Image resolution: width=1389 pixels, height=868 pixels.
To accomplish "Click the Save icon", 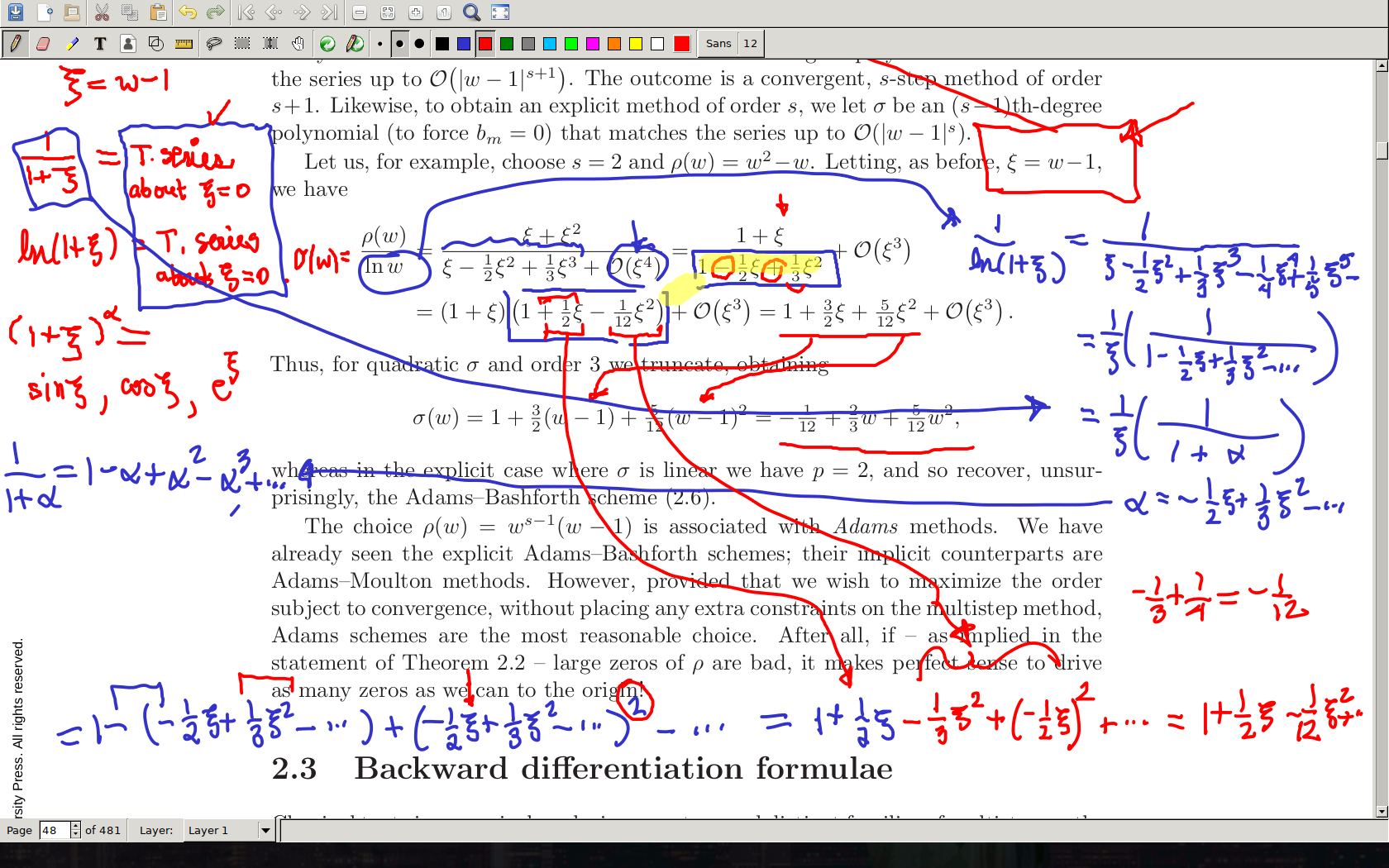I will pos(16,12).
